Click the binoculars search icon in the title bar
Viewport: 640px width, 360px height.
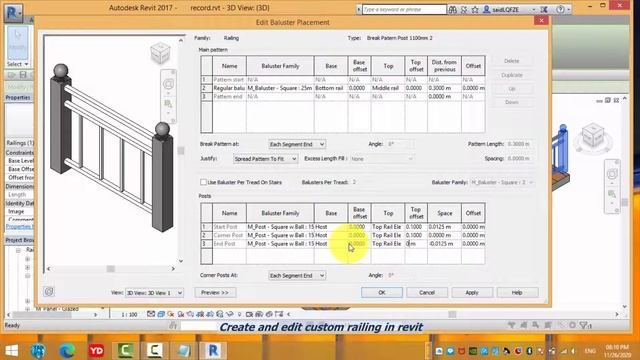pos(453,9)
